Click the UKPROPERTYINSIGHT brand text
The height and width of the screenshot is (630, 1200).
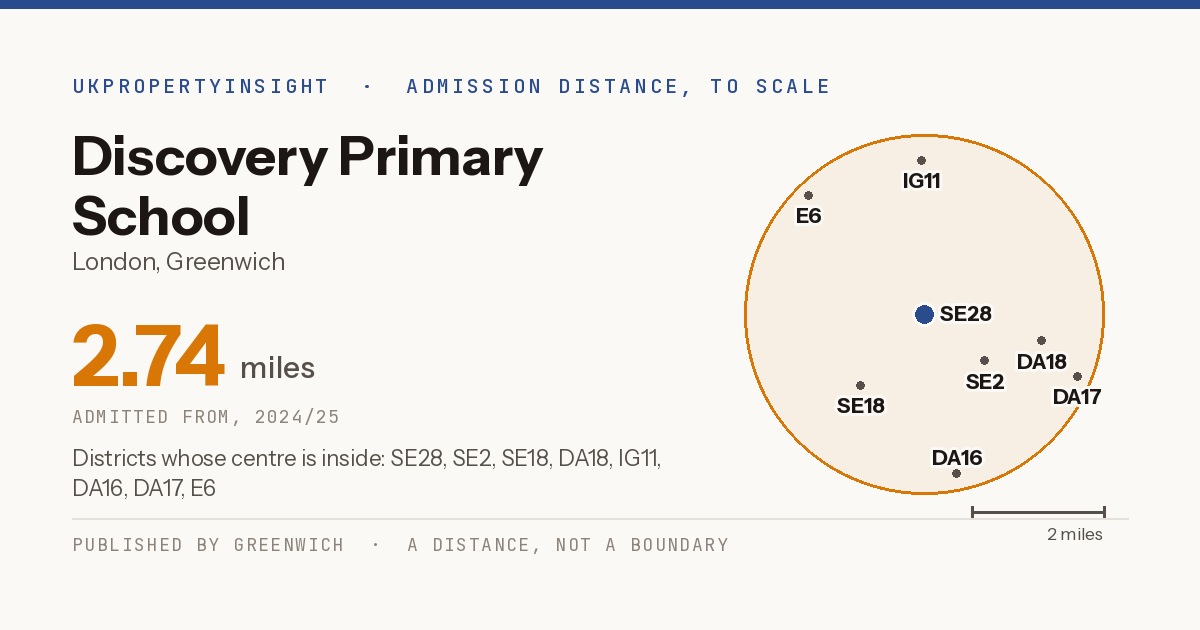200,86
